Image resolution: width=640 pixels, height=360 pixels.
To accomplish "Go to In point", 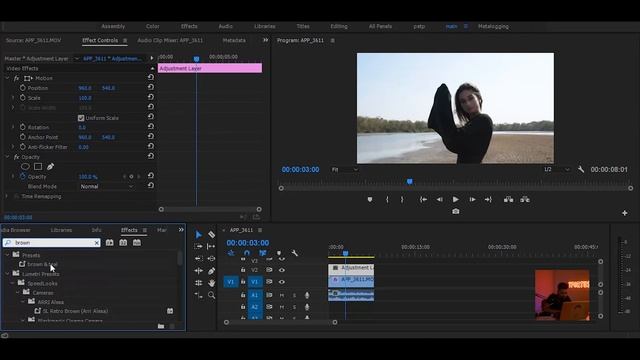I will click(x=423, y=200).
